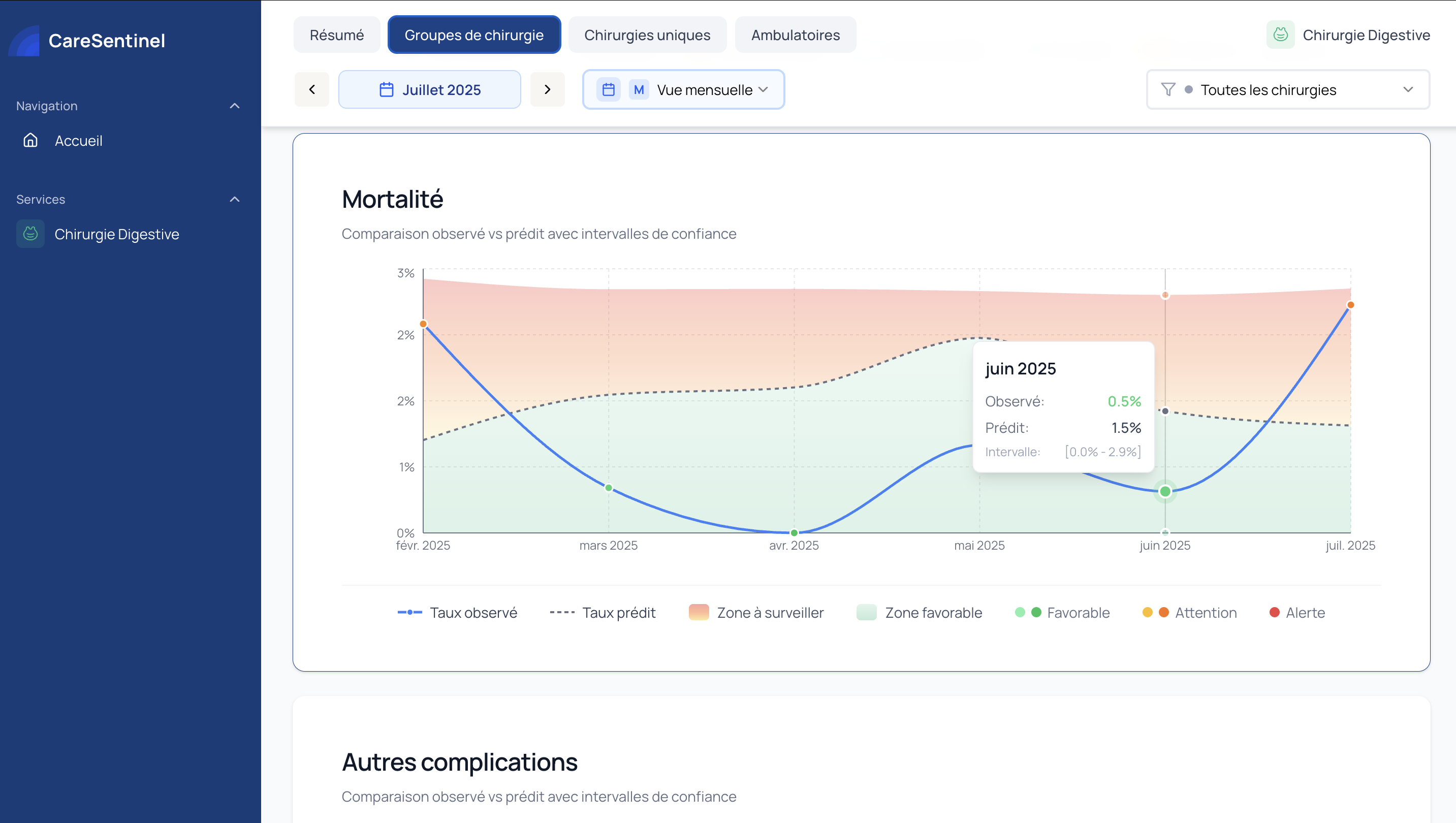Select the Accueil home icon
This screenshot has width=1456, height=823.
click(x=30, y=141)
